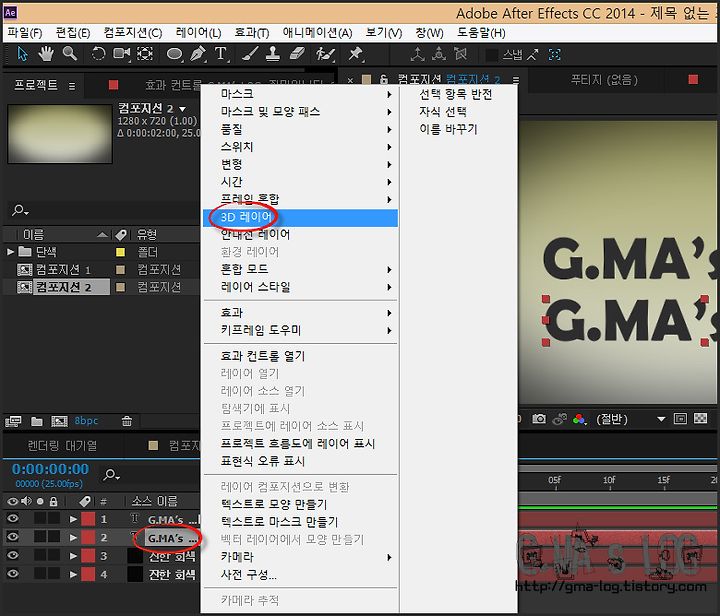The image size is (720, 616).
Task: Select the Unified Camera tool
Action: (122, 54)
